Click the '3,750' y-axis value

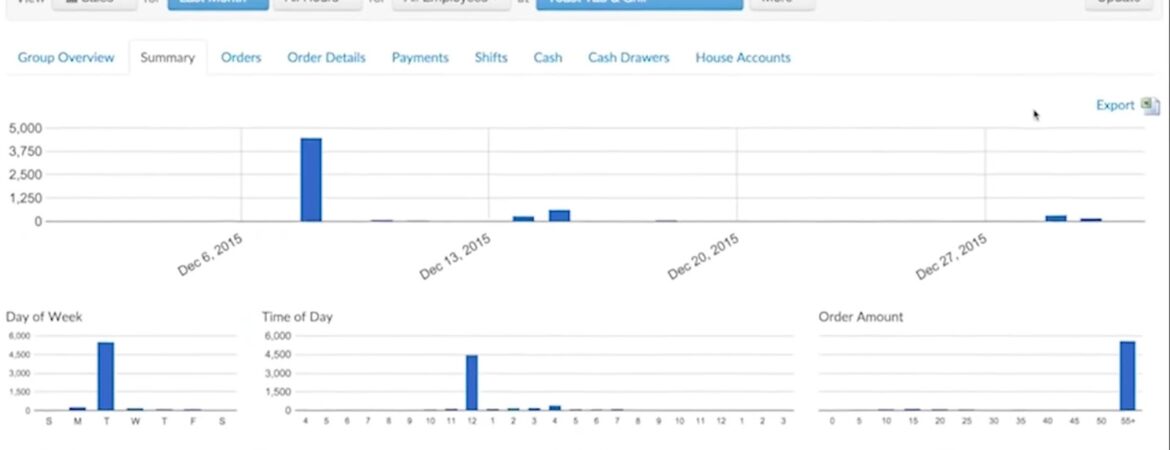click(26, 151)
